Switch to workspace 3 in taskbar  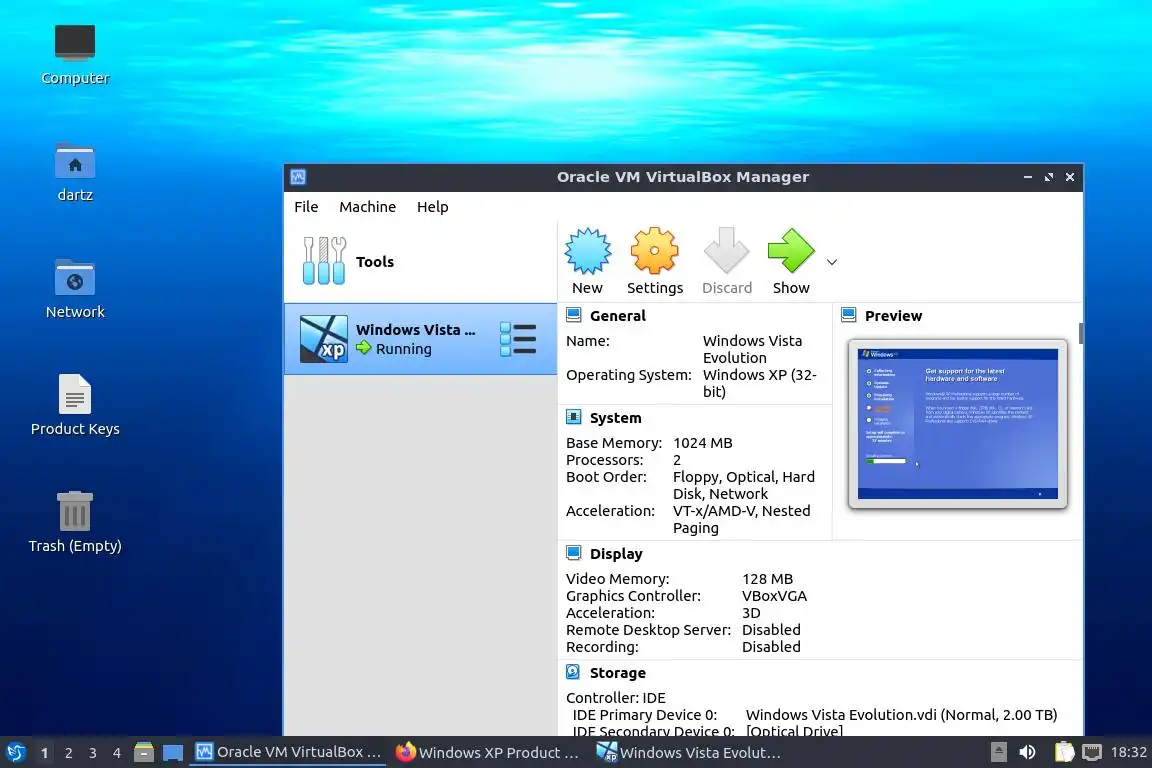(x=93, y=753)
